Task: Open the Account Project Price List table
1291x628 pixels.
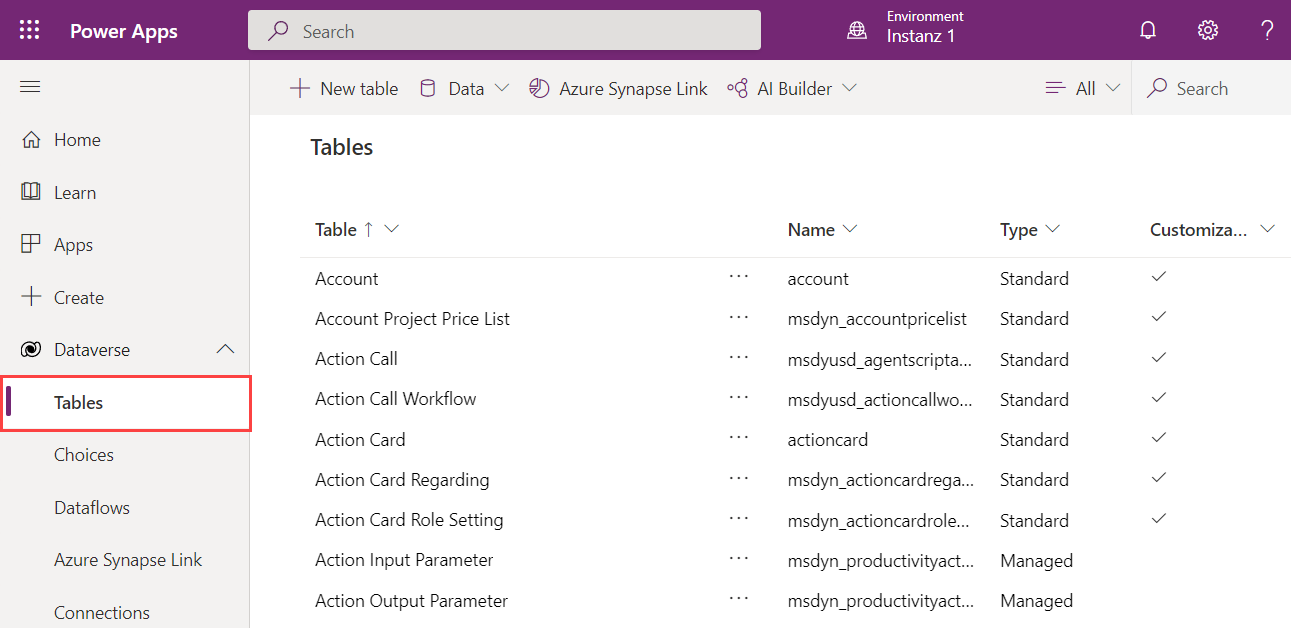Action: (x=412, y=318)
